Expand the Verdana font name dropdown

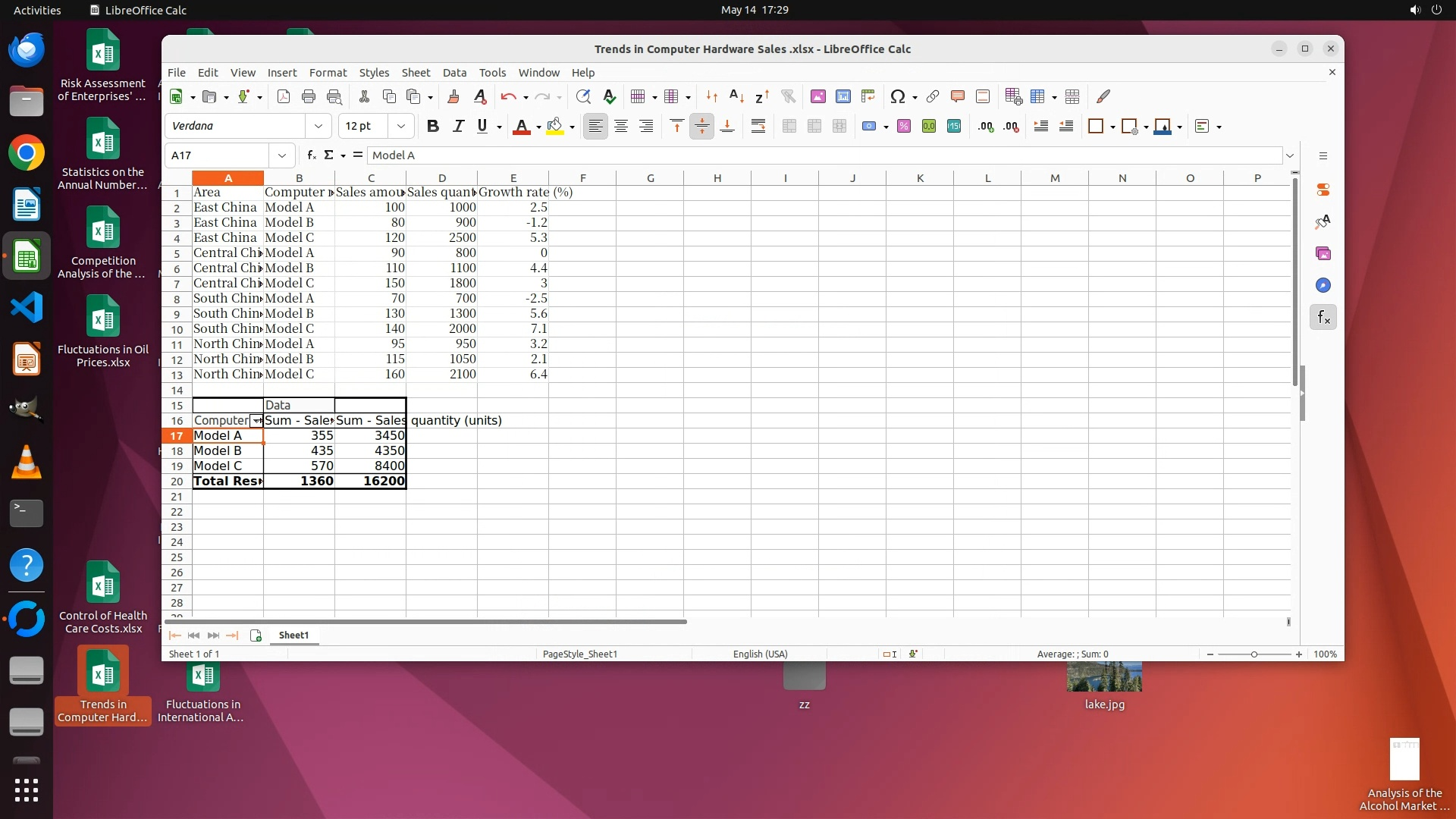(318, 127)
